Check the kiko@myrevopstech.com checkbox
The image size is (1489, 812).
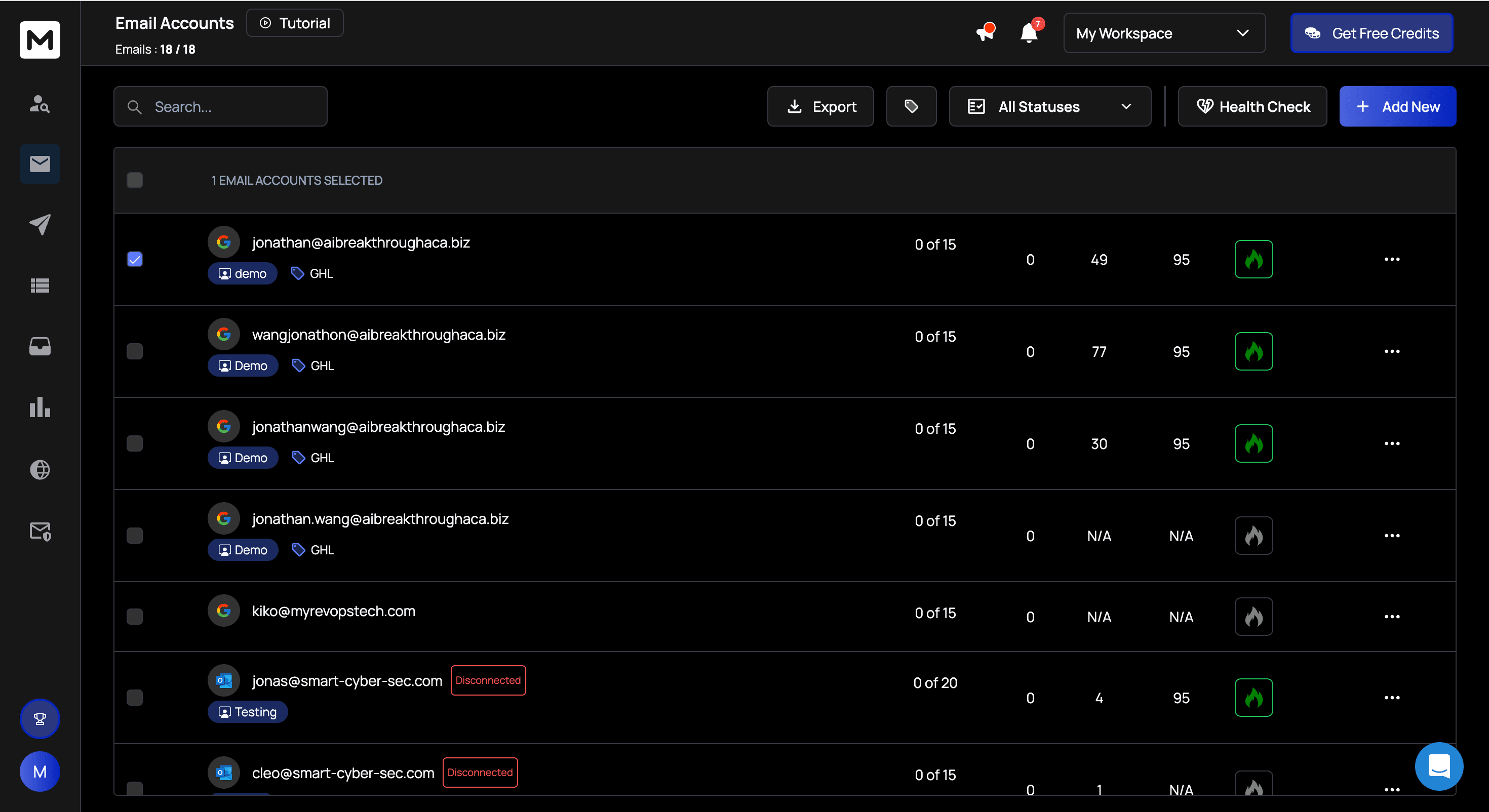pos(135,617)
